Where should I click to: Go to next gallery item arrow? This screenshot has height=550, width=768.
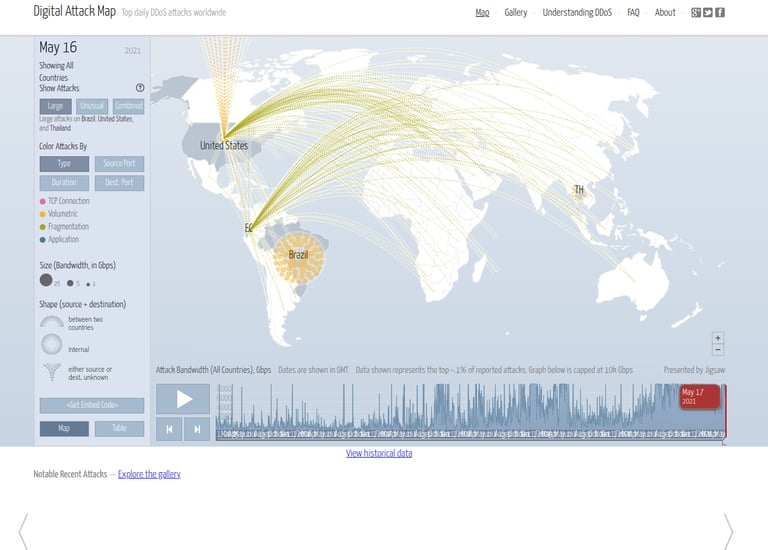point(728,532)
